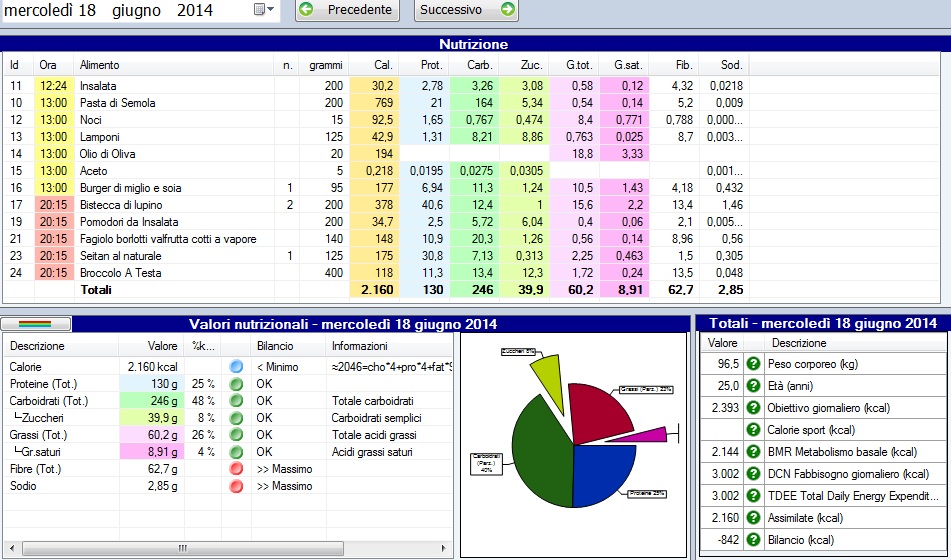Click the blue status indicator in Calorie row
Viewport: 951px width, 560px height.
[x=236, y=367]
